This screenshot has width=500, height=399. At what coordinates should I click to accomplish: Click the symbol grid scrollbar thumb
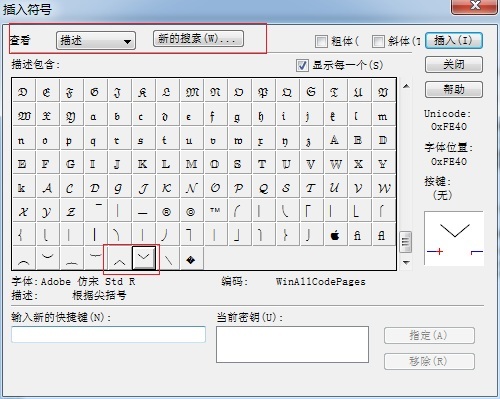tap(406, 242)
